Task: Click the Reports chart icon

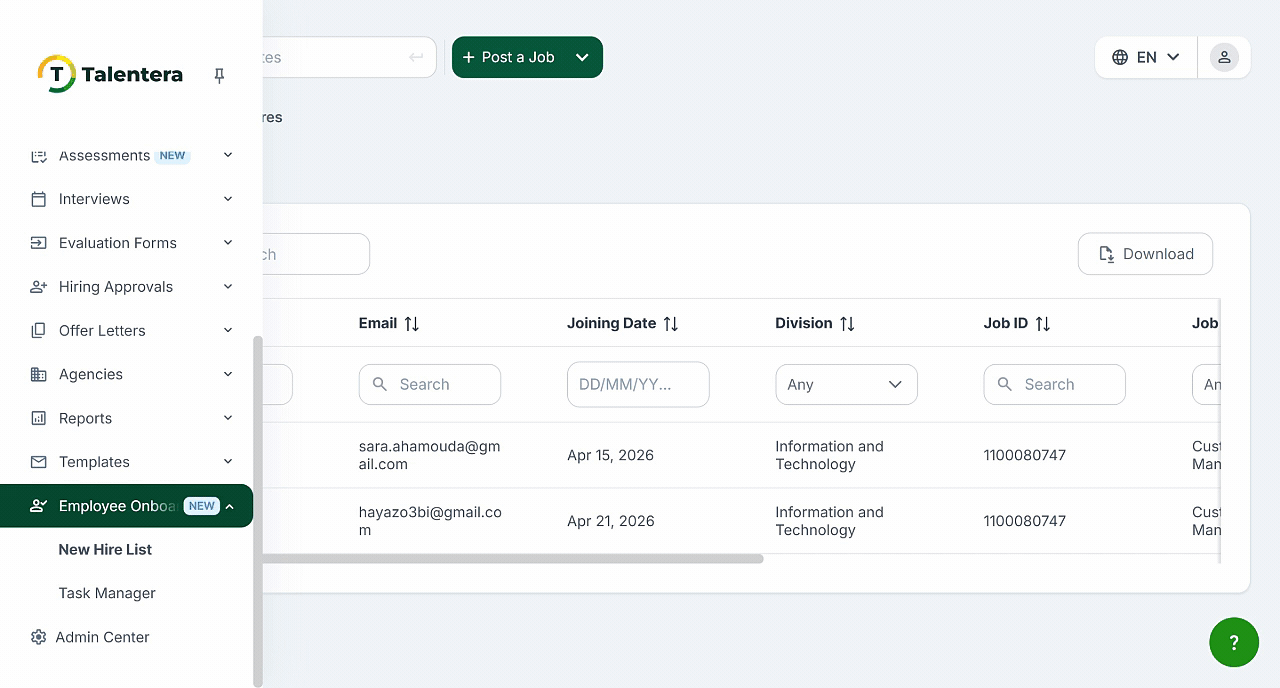Action: pos(38,418)
